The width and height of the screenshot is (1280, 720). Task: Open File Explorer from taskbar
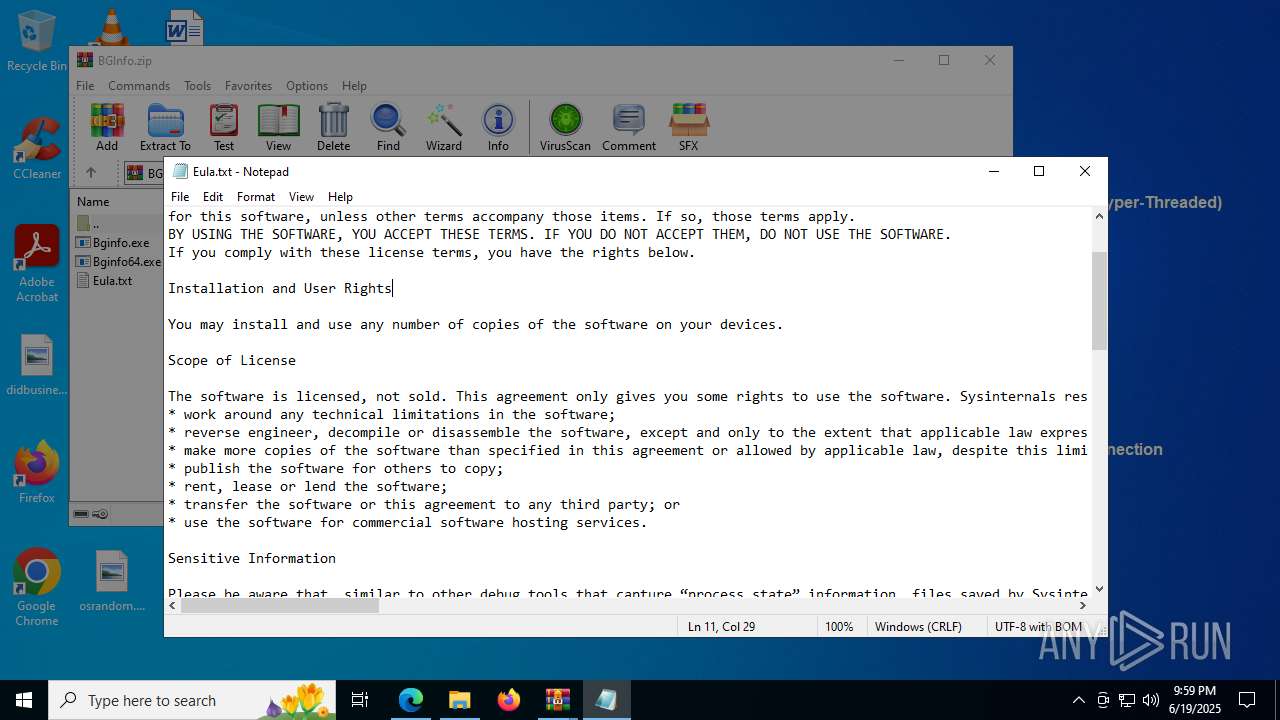459,700
